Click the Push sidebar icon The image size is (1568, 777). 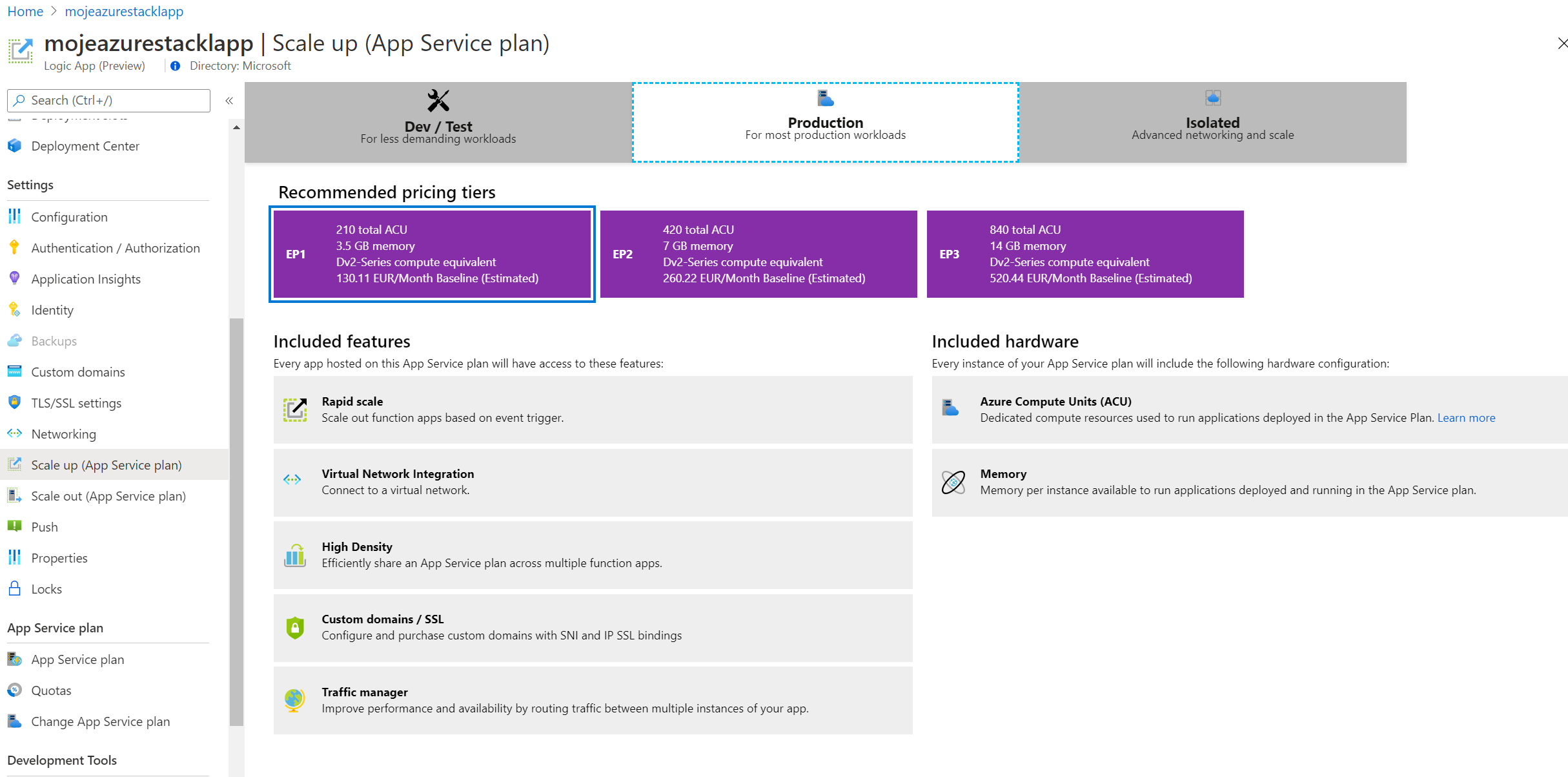click(x=14, y=526)
